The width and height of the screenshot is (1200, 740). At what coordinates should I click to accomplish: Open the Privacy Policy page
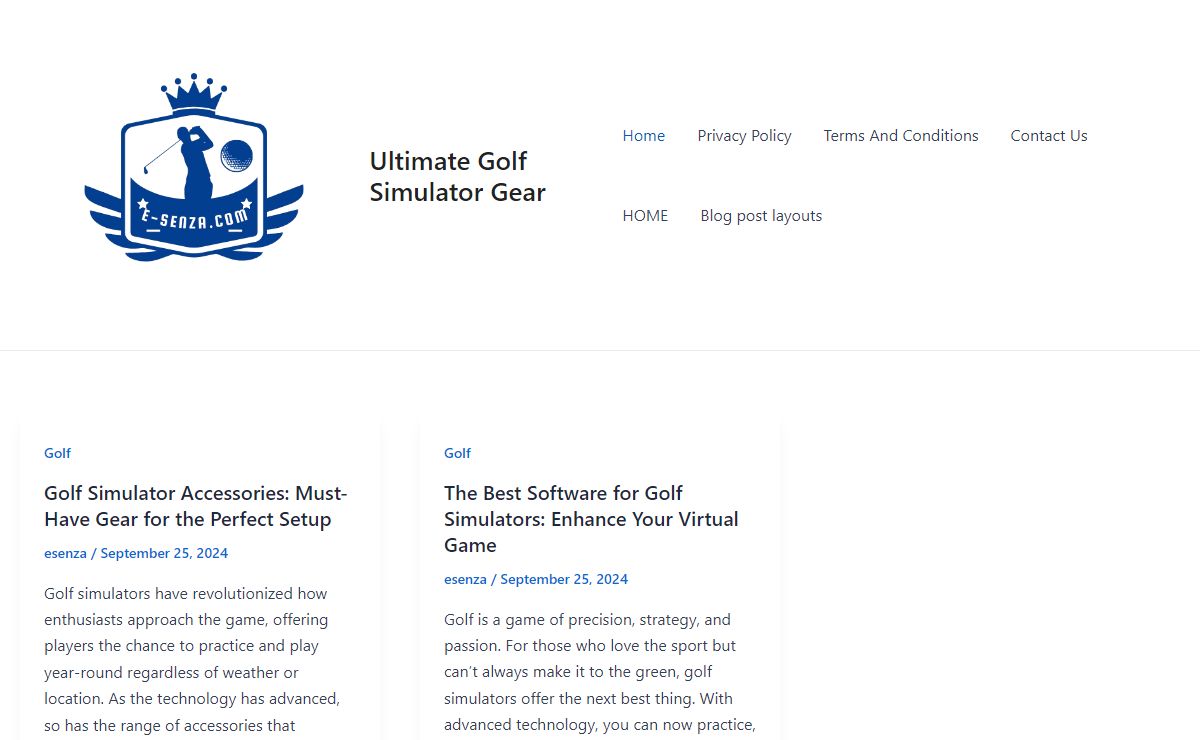(744, 136)
